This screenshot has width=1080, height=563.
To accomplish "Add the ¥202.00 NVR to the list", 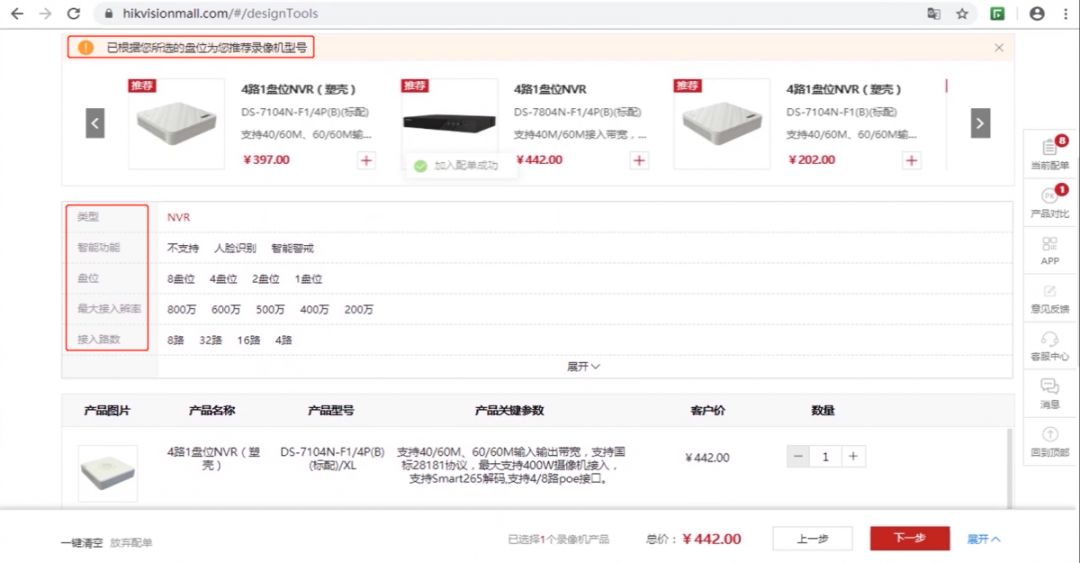I will [911, 161].
